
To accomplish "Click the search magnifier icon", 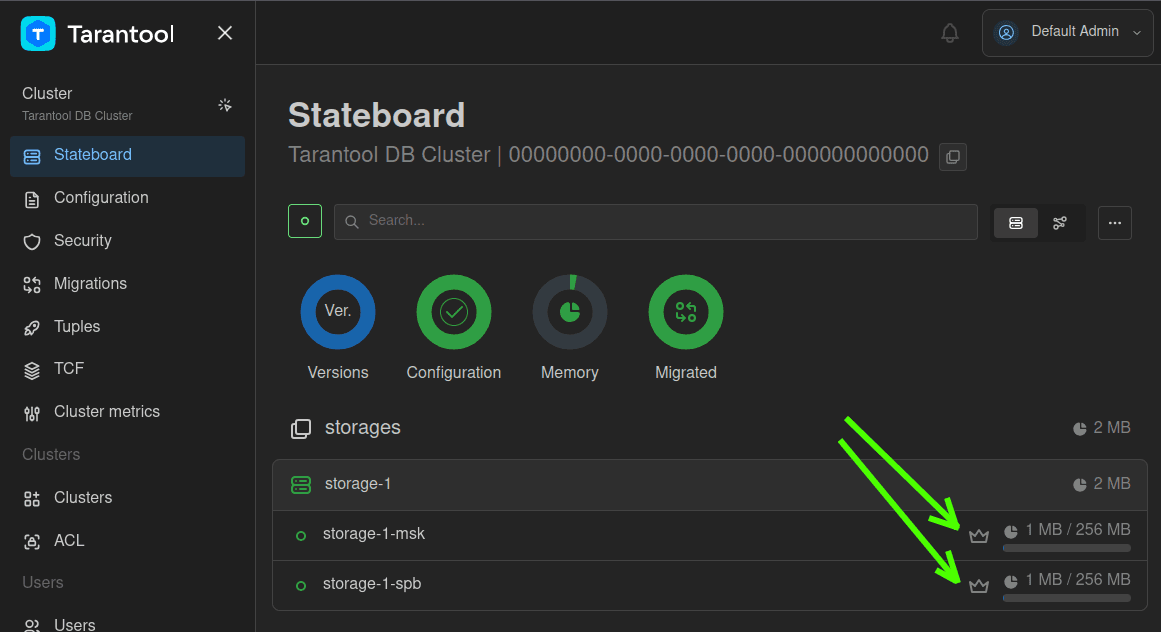I will click(x=352, y=222).
